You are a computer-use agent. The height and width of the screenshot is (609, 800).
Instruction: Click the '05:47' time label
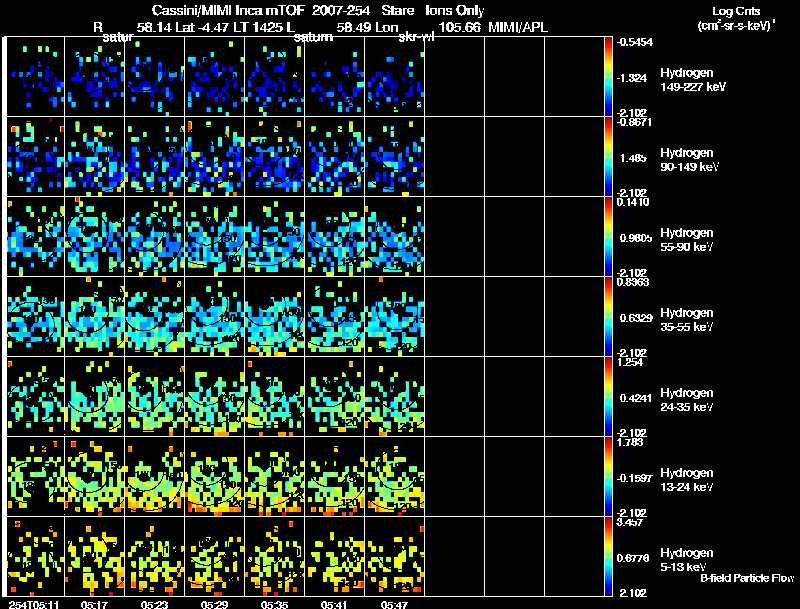pyautogui.click(x=394, y=604)
